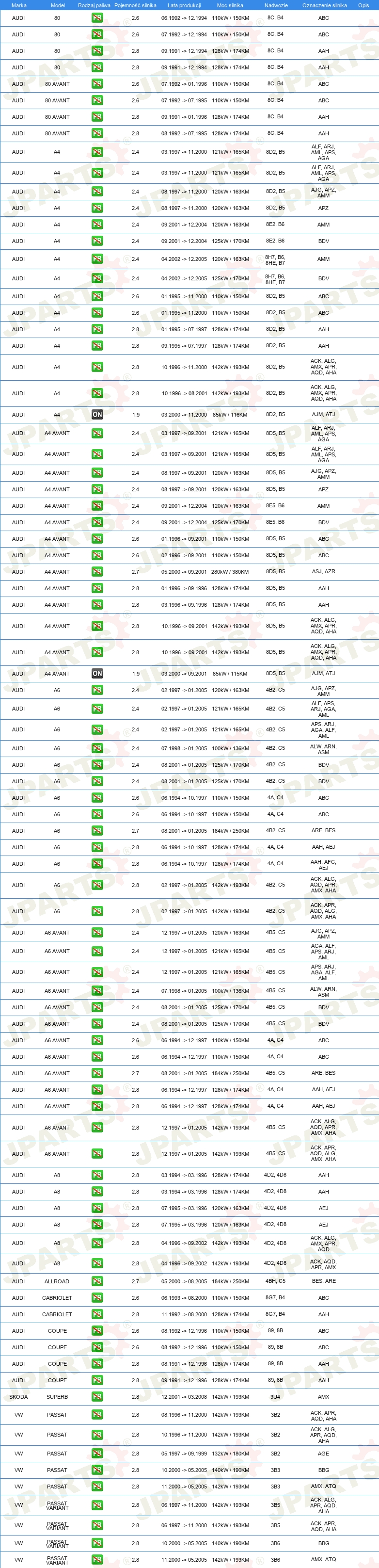Click petrol icon in A8 ACK, AQD, APR, AMX row

coord(97,1263)
